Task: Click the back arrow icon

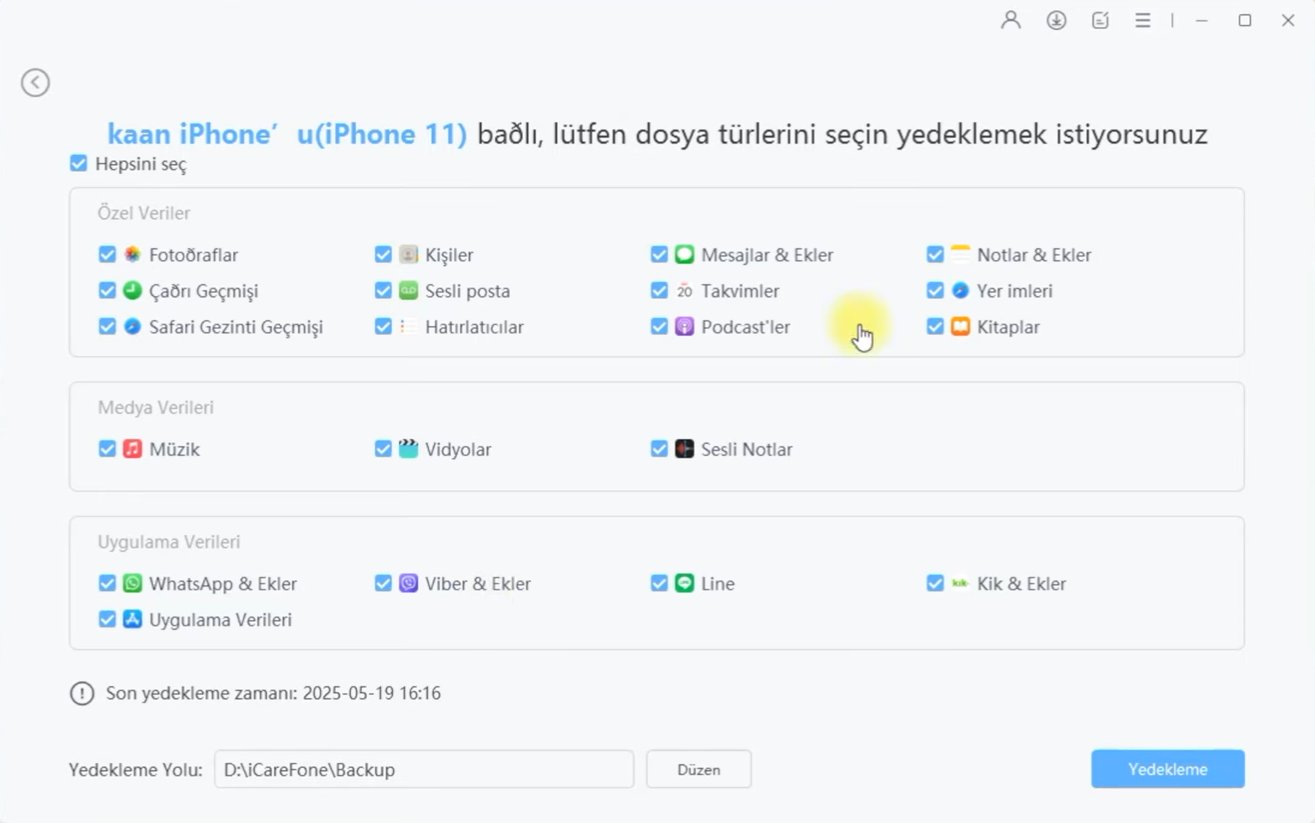Action: tap(35, 83)
